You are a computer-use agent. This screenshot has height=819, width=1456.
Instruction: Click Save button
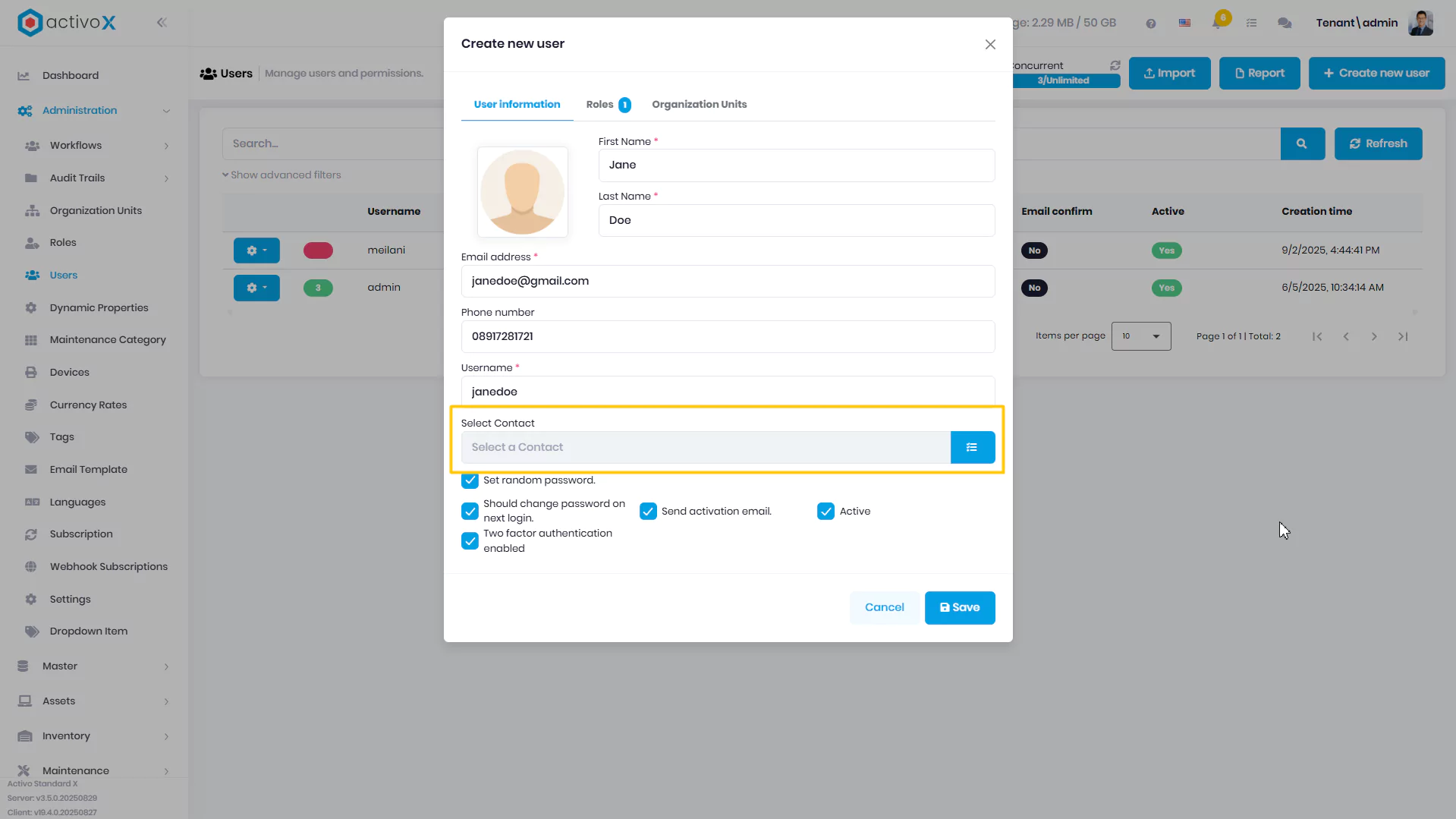[x=960, y=608]
